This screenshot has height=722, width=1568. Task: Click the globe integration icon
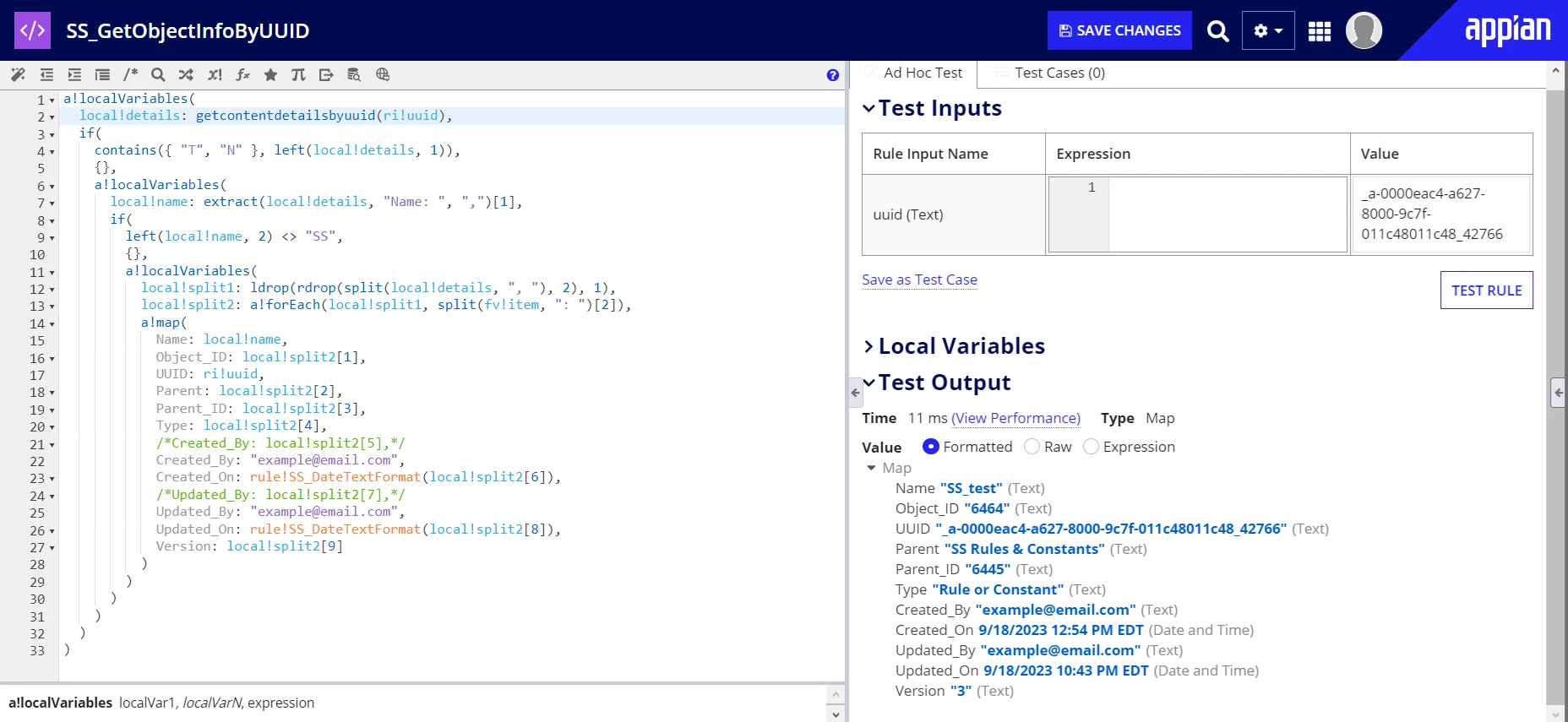click(x=383, y=74)
